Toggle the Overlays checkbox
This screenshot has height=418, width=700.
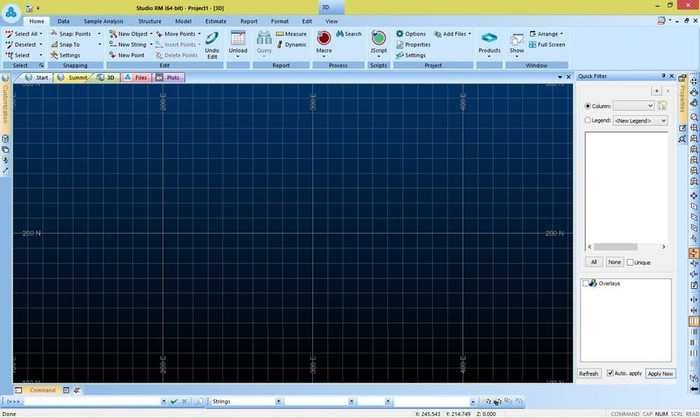[x=585, y=283]
